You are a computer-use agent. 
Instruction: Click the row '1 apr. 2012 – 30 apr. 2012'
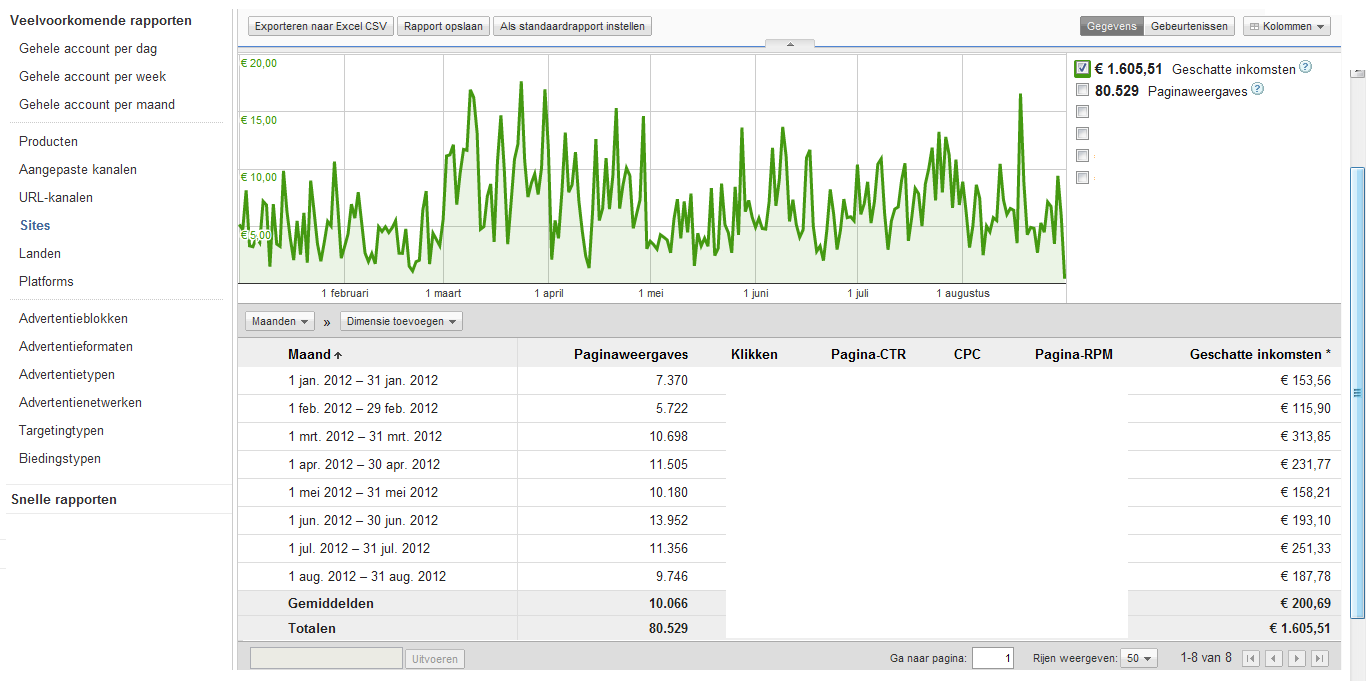[789, 465]
